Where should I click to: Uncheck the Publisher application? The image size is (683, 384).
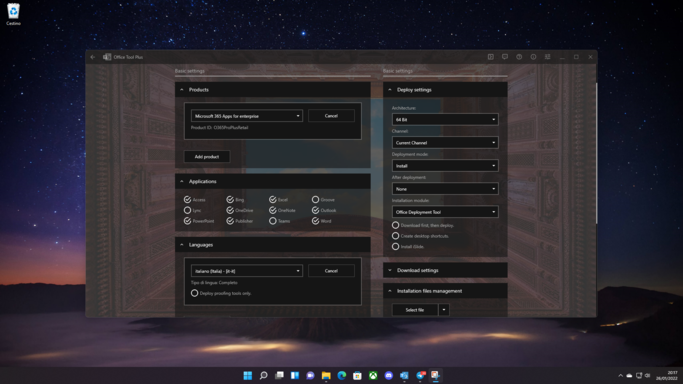pyautogui.click(x=230, y=221)
